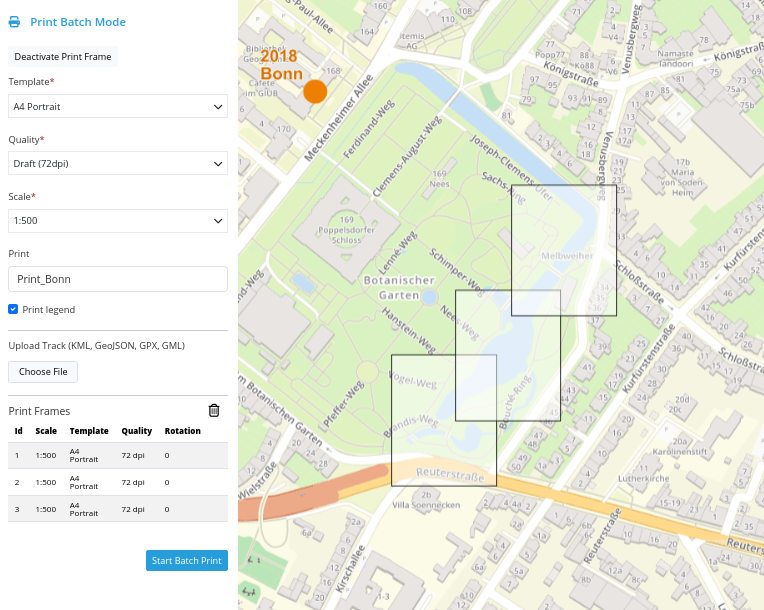Image resolution: width=764 pixels, height=610 pixels.
Task: Click the green park icon near Kirschallee
Action: click(252, 559)
